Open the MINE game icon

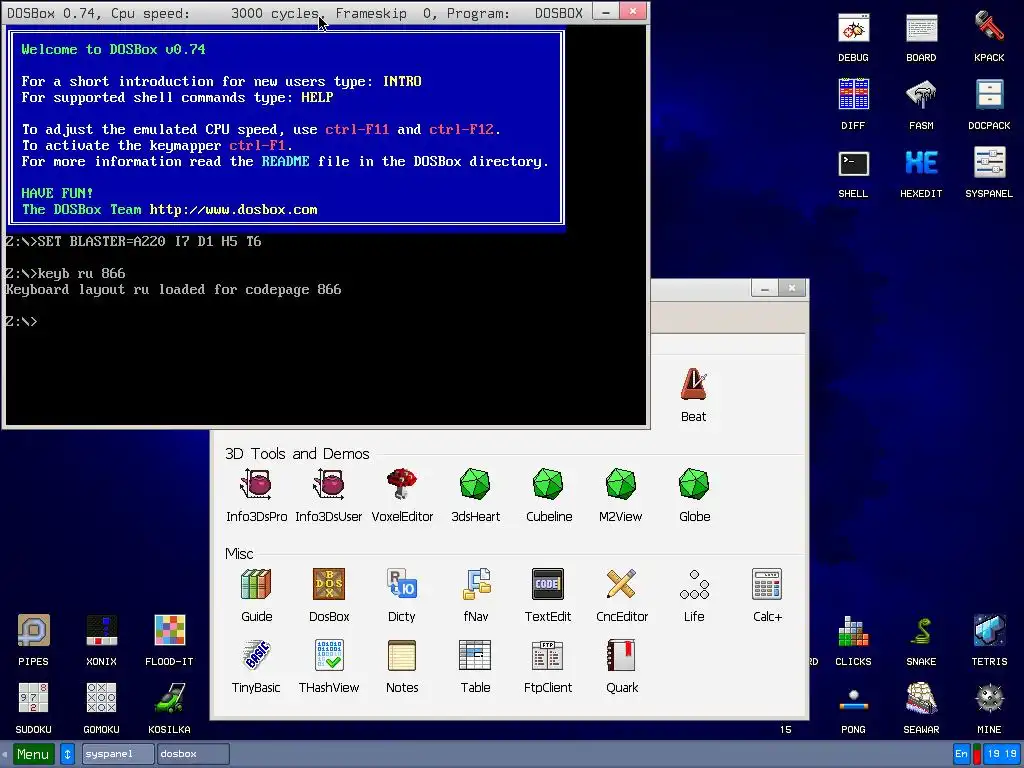coord(989,708)
